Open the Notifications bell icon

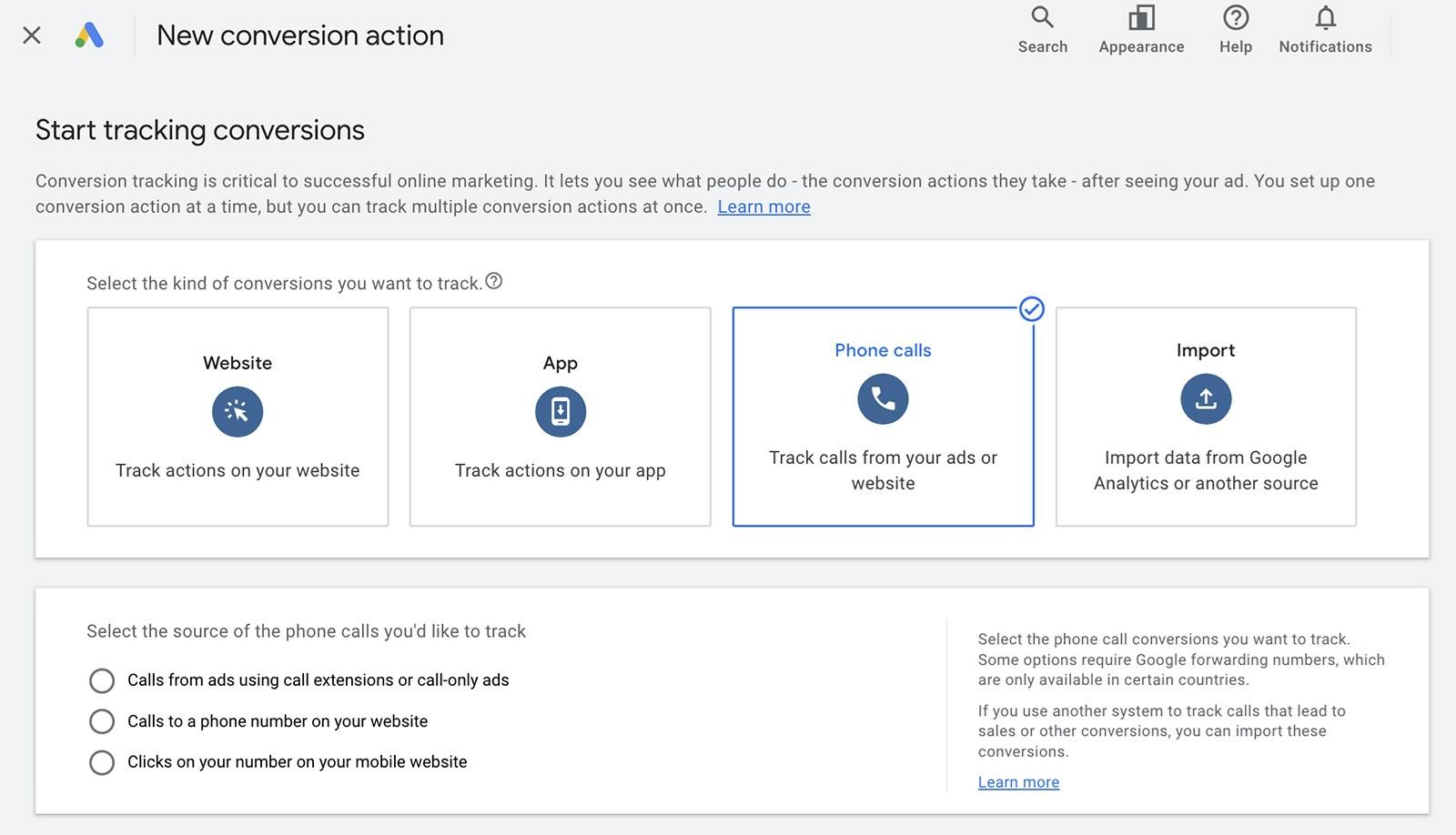click(1326, 17)
